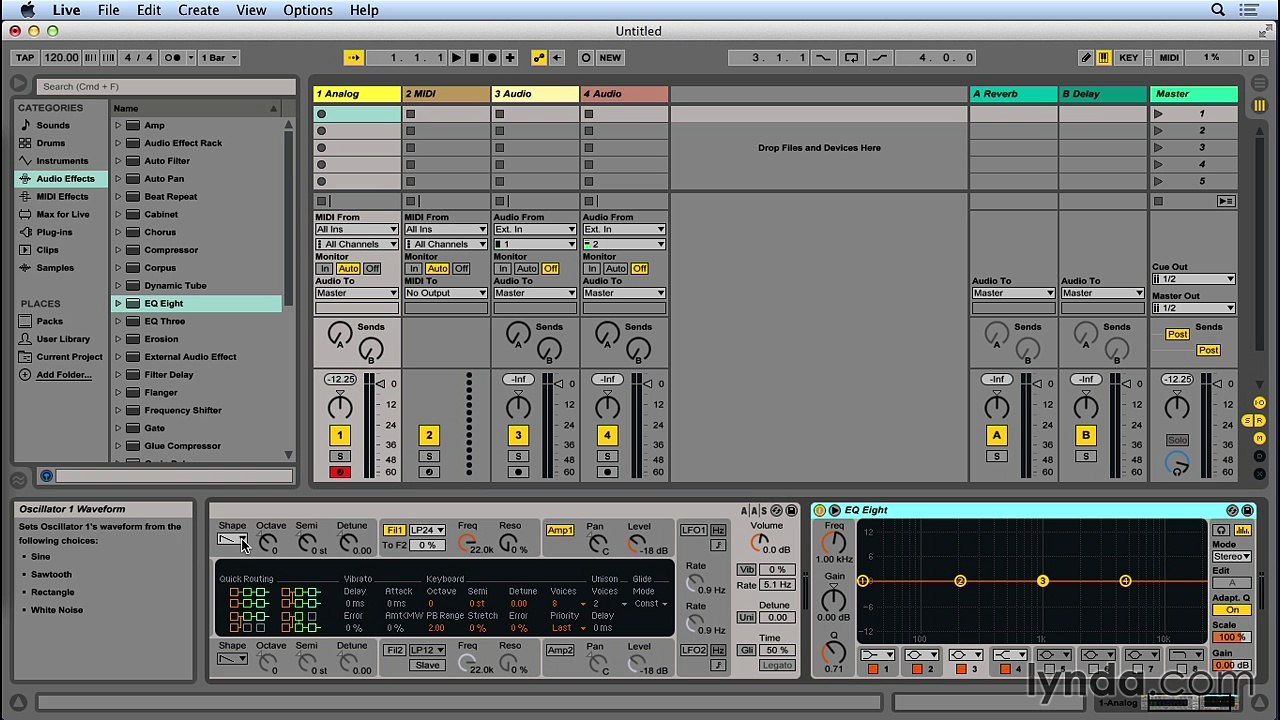
Task: Toggle the Punch-Out switch
Action: pyautogui.click(x=879, y=58)
